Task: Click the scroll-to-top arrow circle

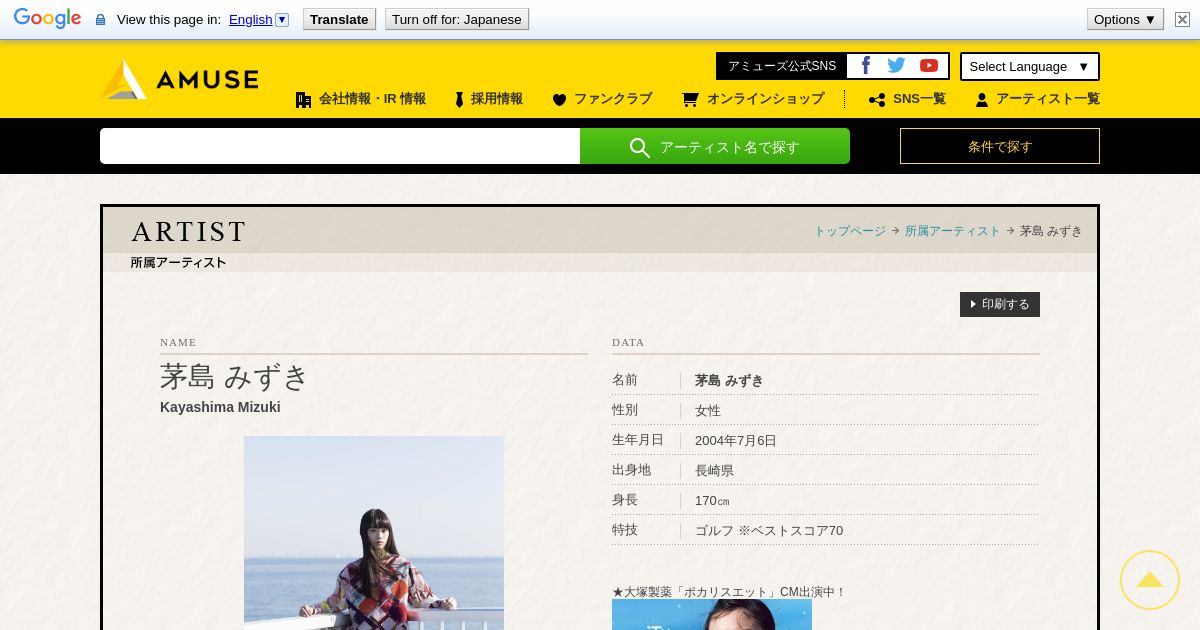Action: (x=1150, y=580)
